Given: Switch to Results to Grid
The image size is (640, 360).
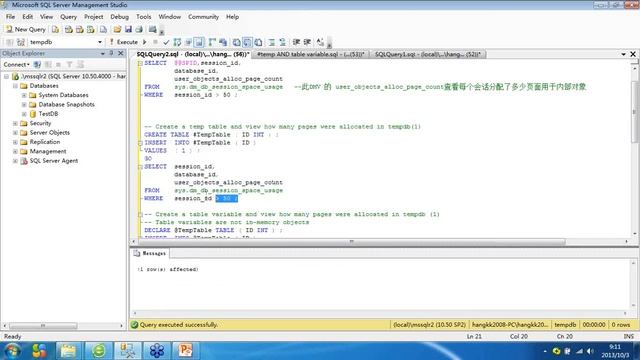Looking at the screenshot, I should point(247,42).
